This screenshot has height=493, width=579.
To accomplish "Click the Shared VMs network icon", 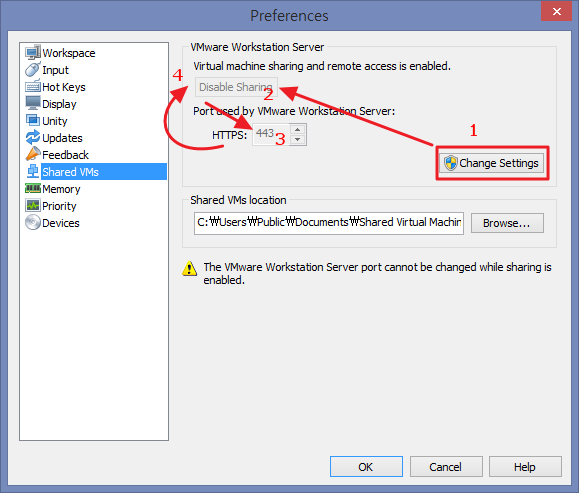I will [x=33, y=171].
